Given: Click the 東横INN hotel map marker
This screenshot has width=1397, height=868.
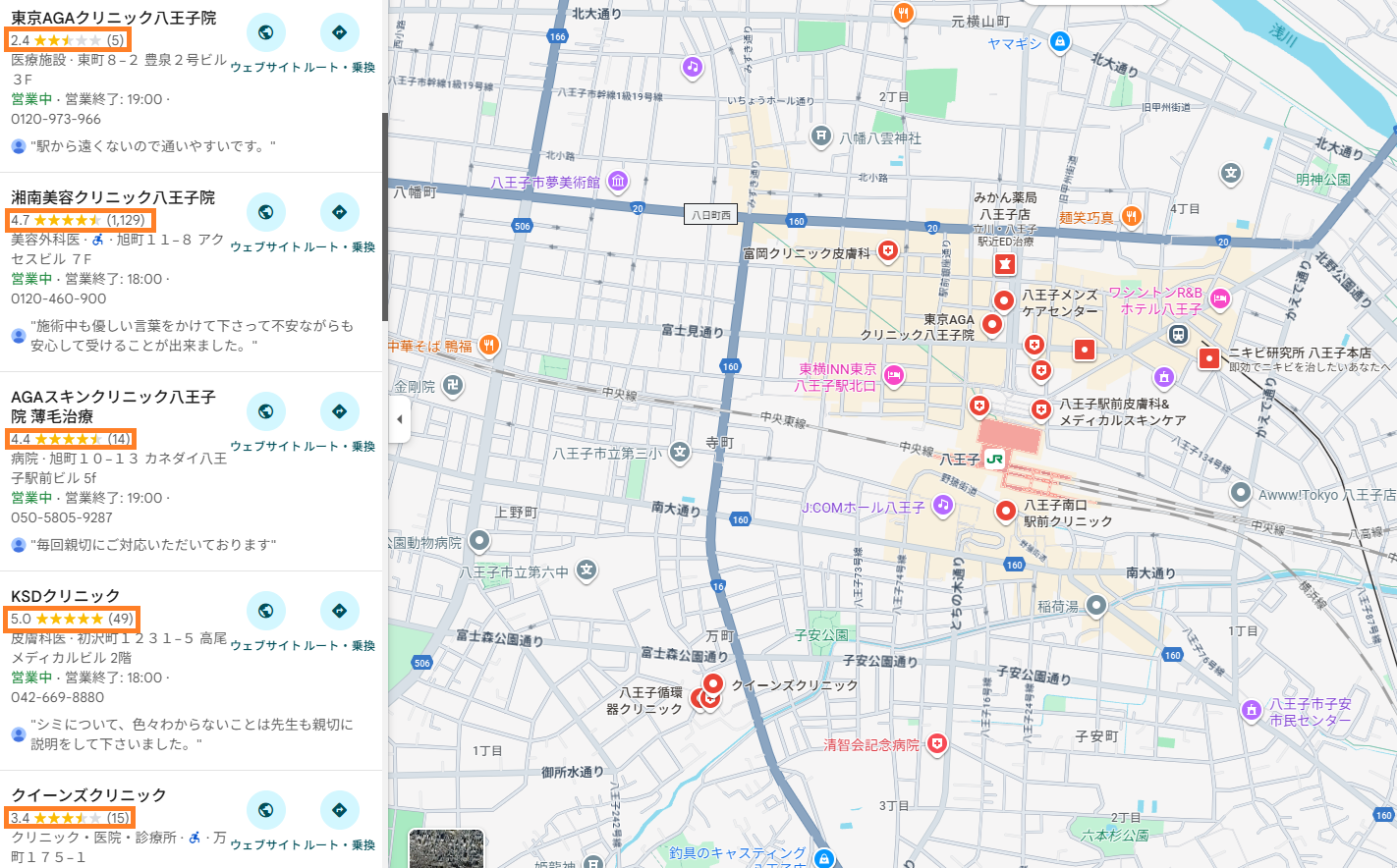Looking at the screenshot, I should tap(893, 374).
